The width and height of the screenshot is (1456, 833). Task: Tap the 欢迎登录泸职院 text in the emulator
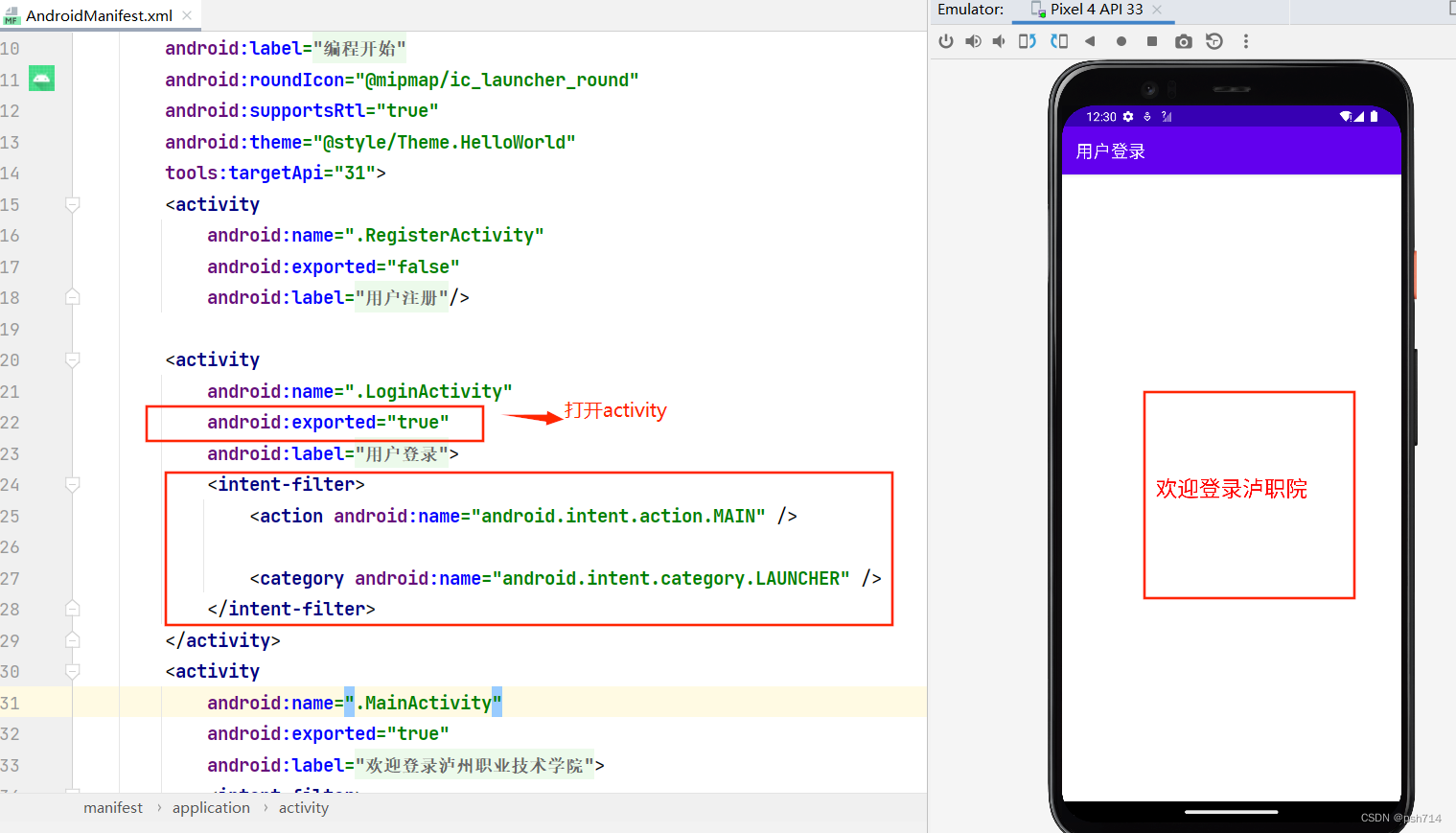click(x=1231, y=489)
